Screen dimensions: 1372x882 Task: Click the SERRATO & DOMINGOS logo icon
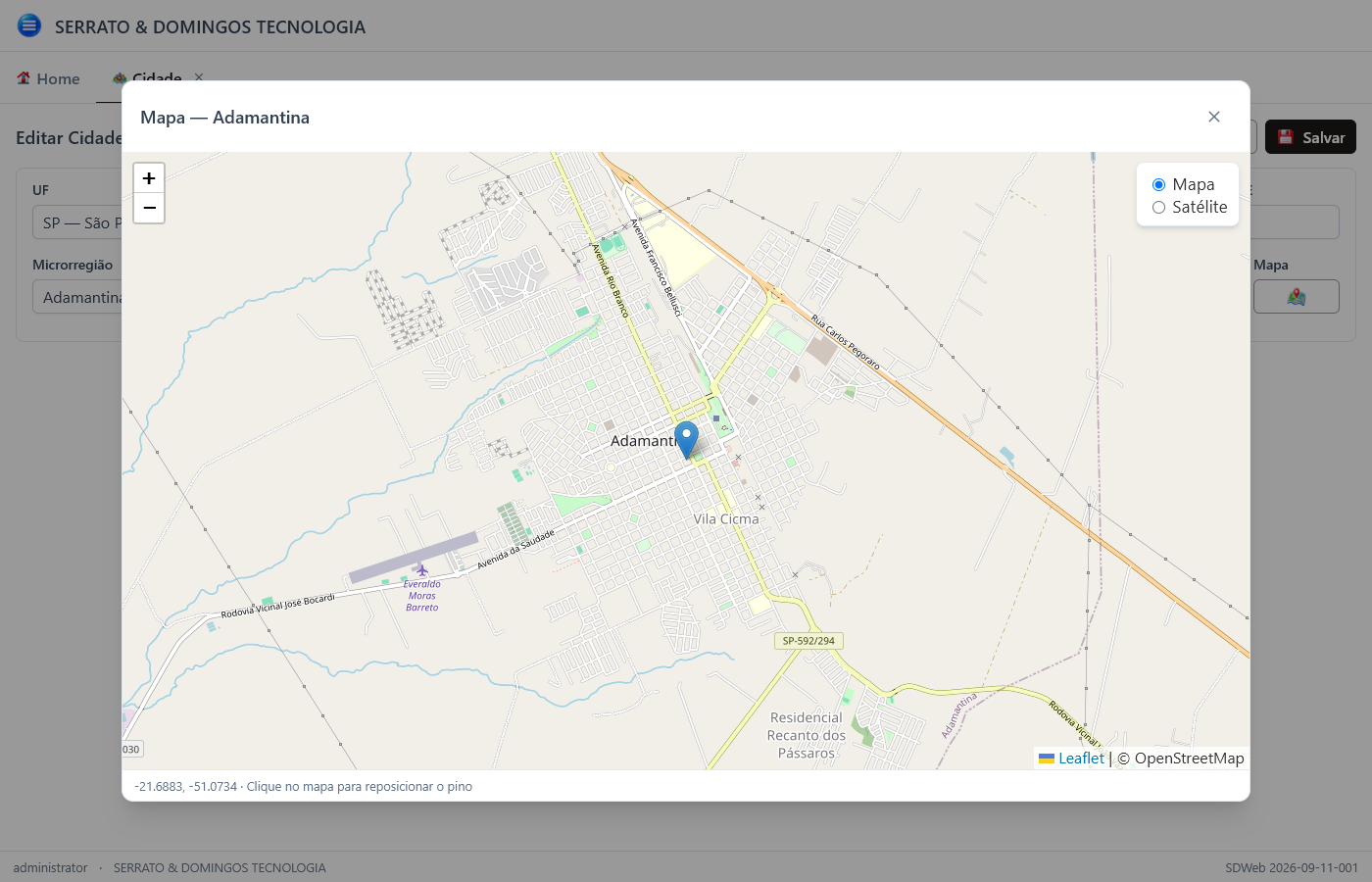[29, 25]
